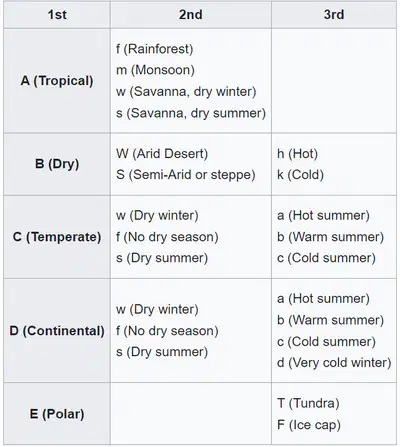Select the 'C (Temperate)' row header
This screenshot has width=400, height=447.
(57, 237)
